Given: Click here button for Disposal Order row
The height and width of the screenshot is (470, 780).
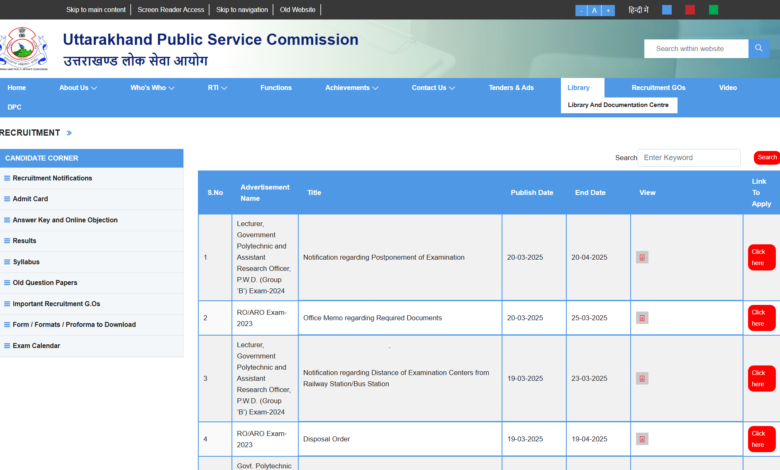Looking at the screenshot, I should (x=761, y=439).
